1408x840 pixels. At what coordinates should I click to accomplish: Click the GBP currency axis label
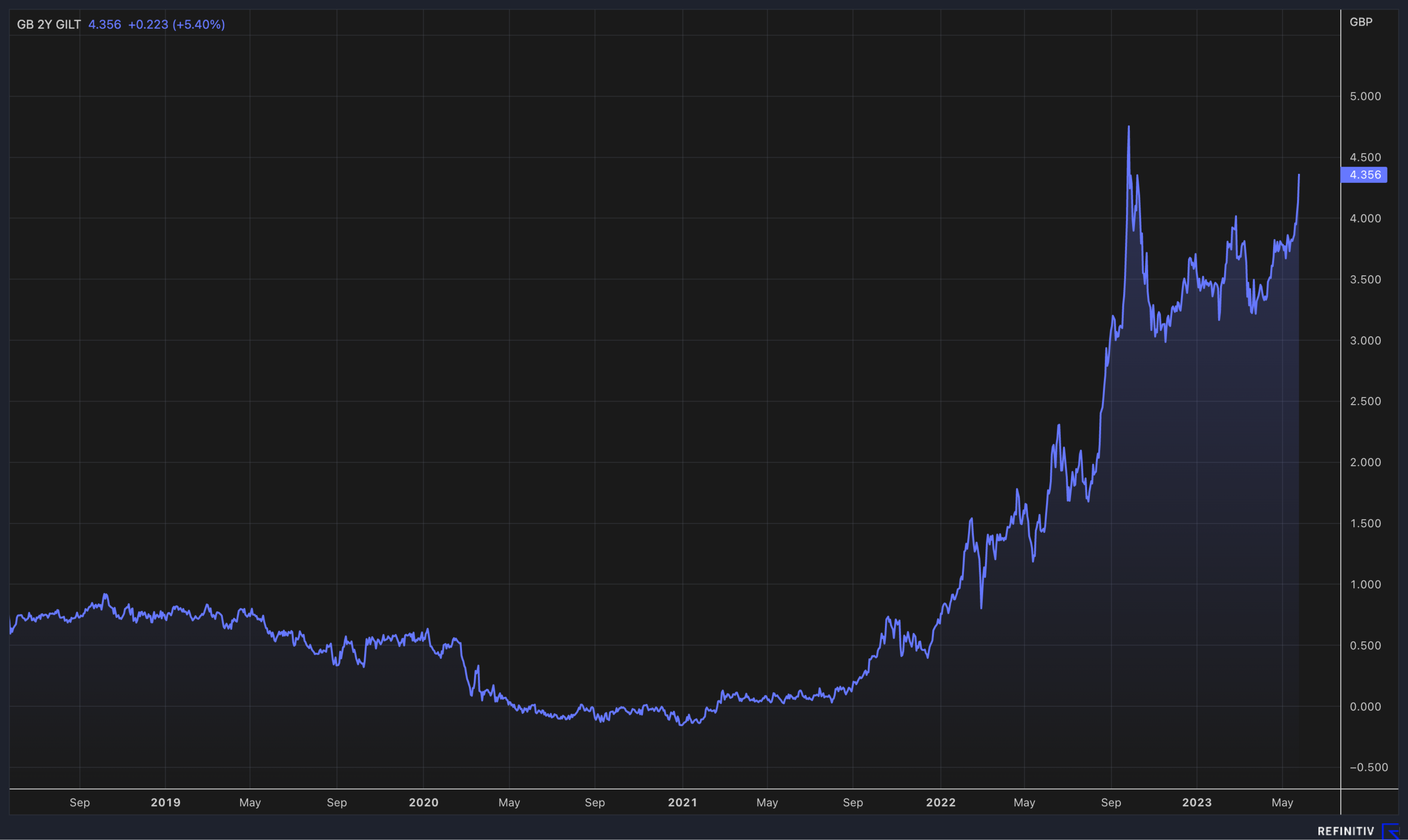[x=1361, y=22]
